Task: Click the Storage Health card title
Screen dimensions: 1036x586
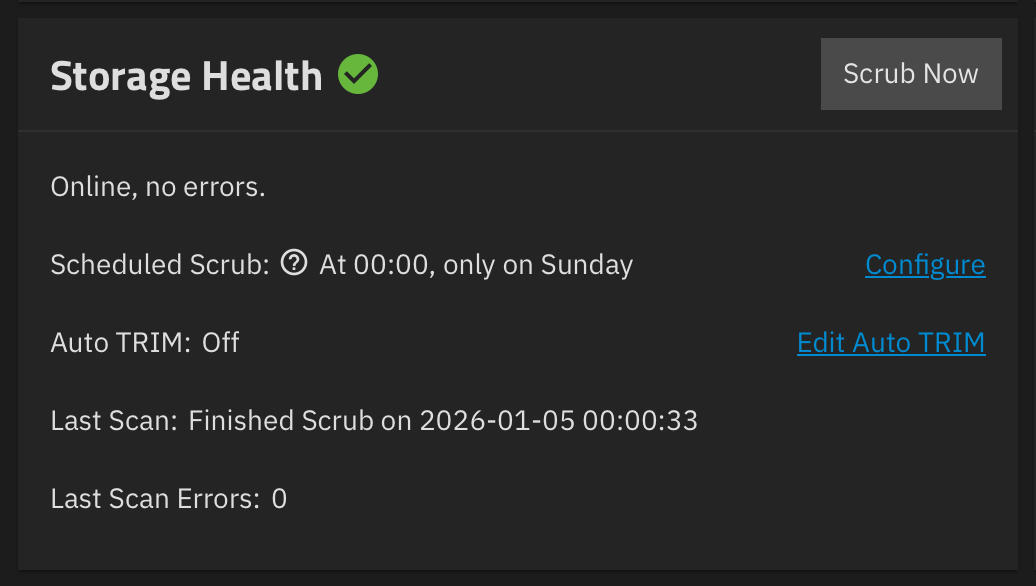Action: (x=186, y=76)
